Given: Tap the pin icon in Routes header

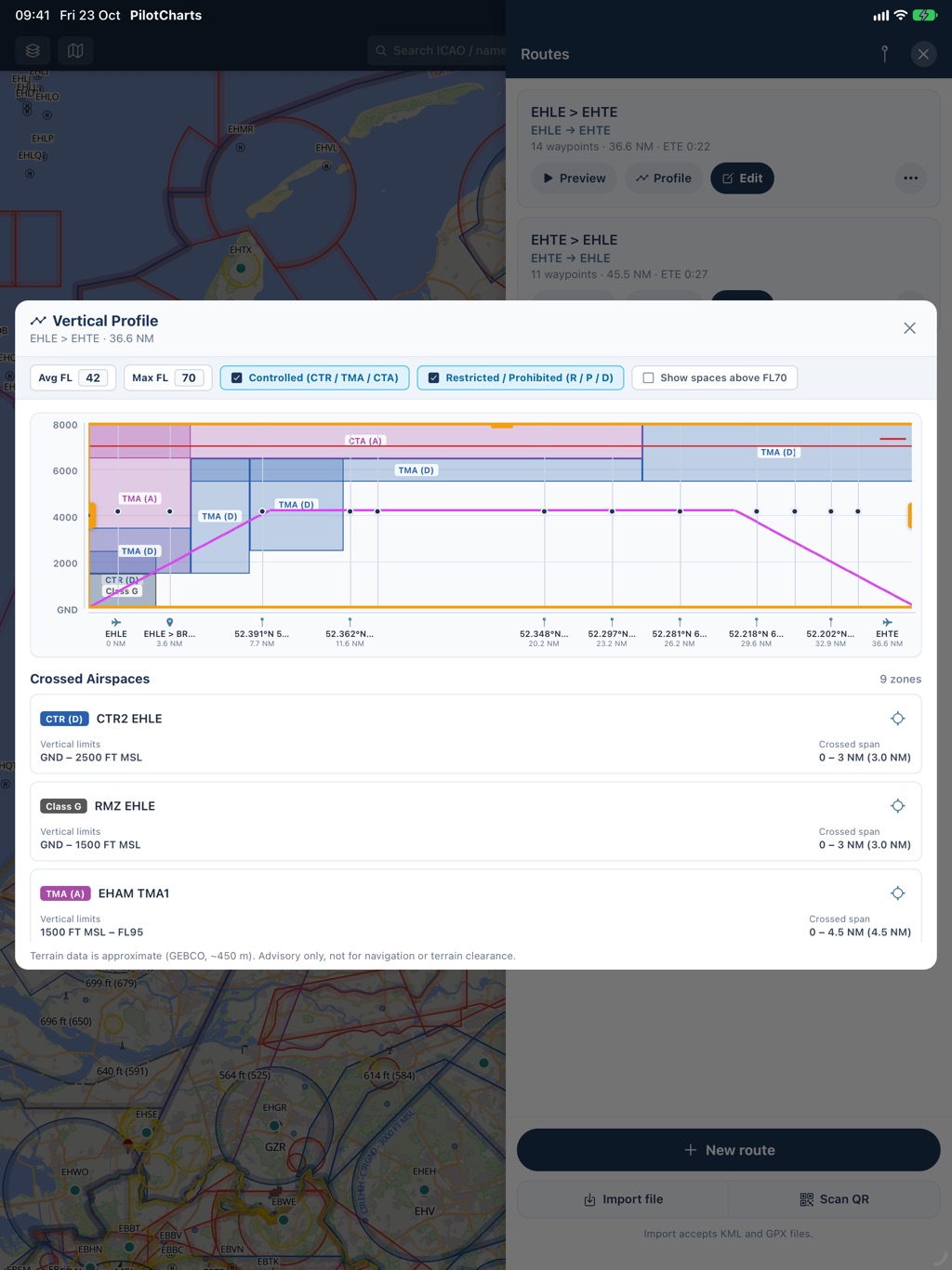Looking at the screenshot, I should (884, 54).
